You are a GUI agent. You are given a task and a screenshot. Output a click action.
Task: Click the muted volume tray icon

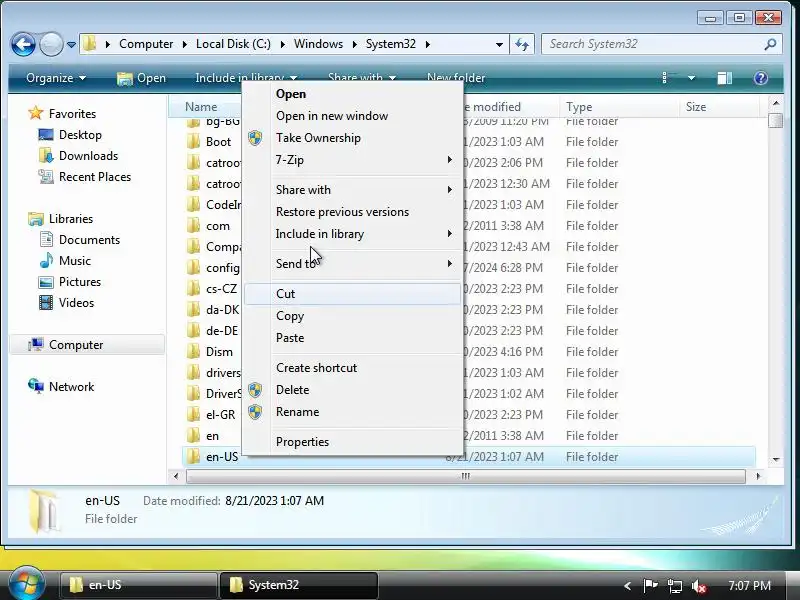pyautogui.click(x=698, y=586)
